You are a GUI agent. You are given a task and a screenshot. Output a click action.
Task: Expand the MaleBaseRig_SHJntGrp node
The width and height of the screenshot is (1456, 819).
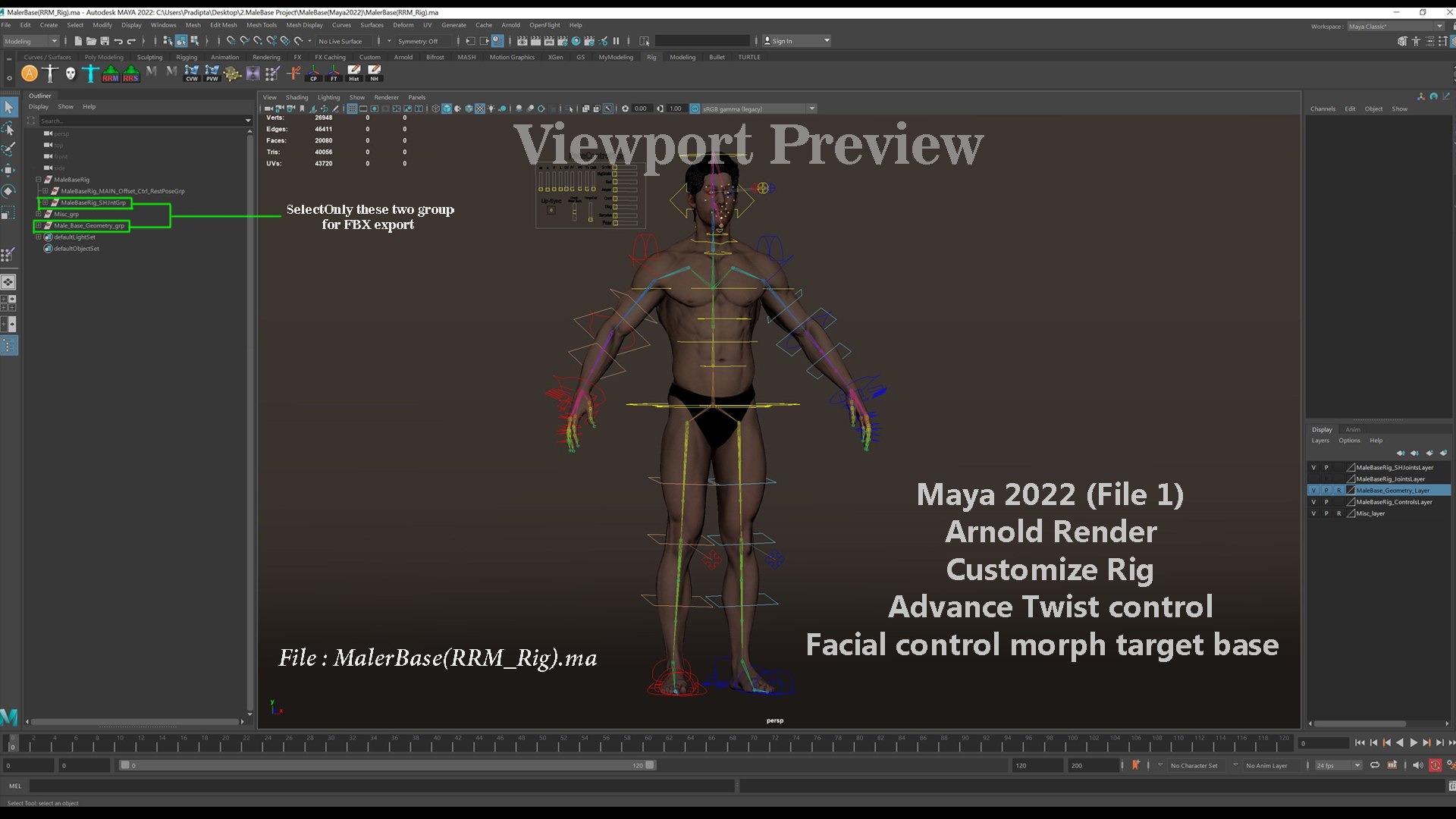[x=45, y=202]
